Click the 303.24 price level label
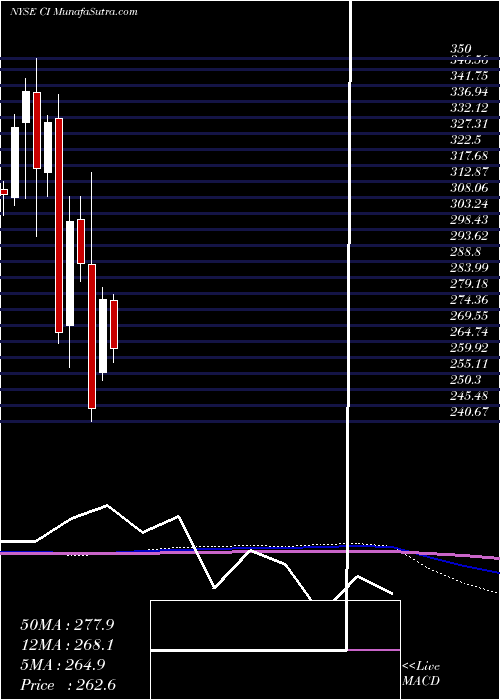 tap(469, 204)
